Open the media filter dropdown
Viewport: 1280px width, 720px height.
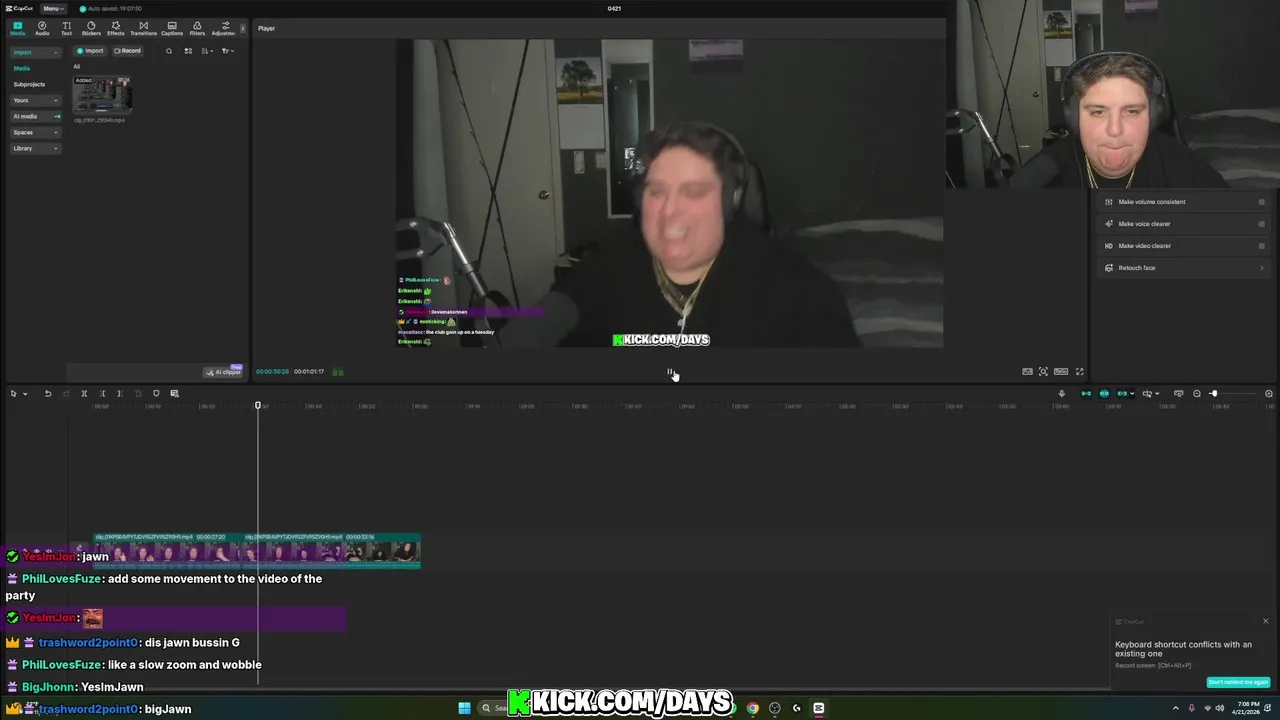pyautogui.click(x=227, y=51)
